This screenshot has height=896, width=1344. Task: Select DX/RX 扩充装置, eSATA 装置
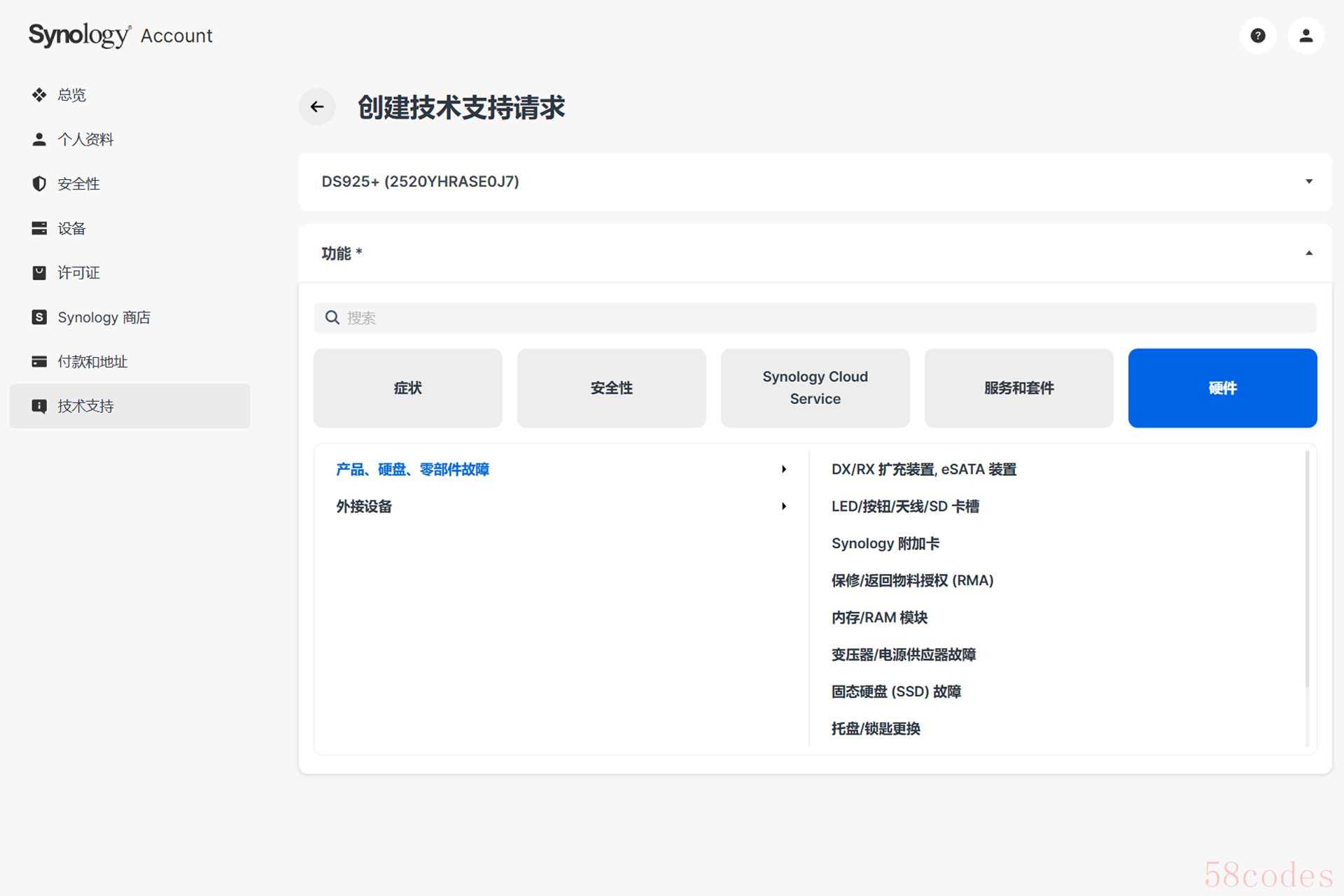point(924,469)
